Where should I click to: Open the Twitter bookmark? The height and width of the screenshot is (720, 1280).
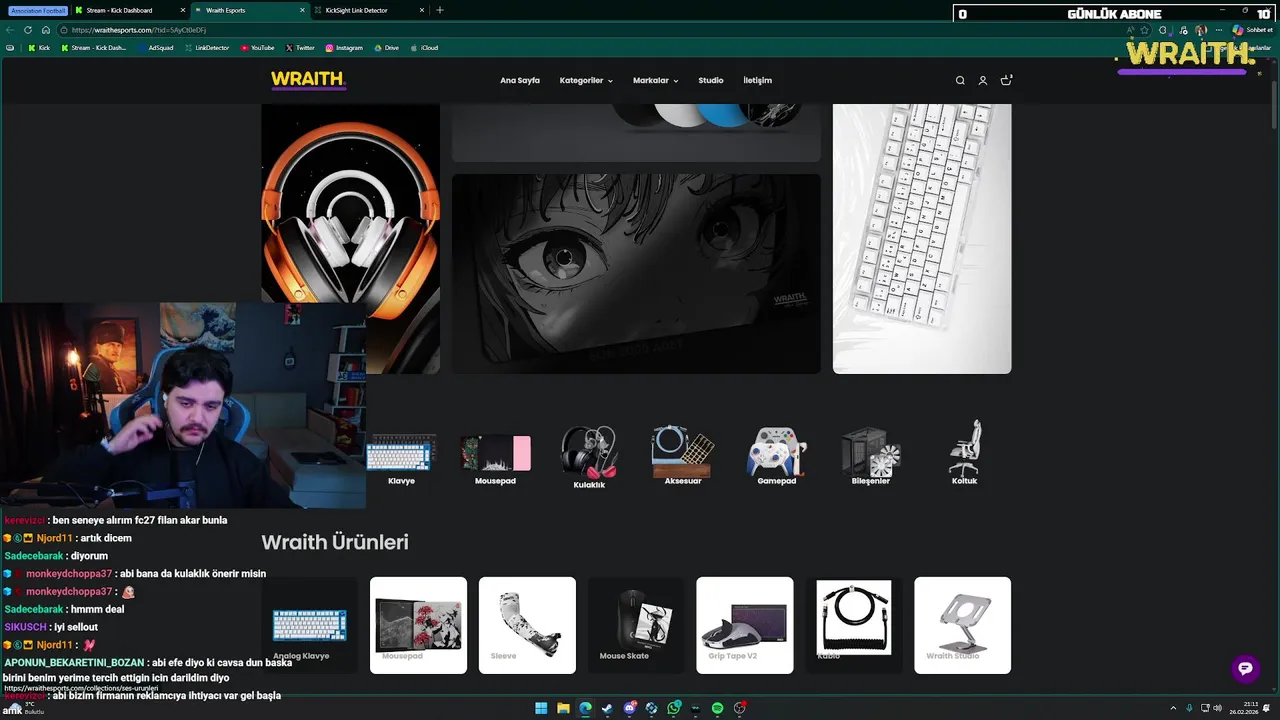tap(300, 48)
